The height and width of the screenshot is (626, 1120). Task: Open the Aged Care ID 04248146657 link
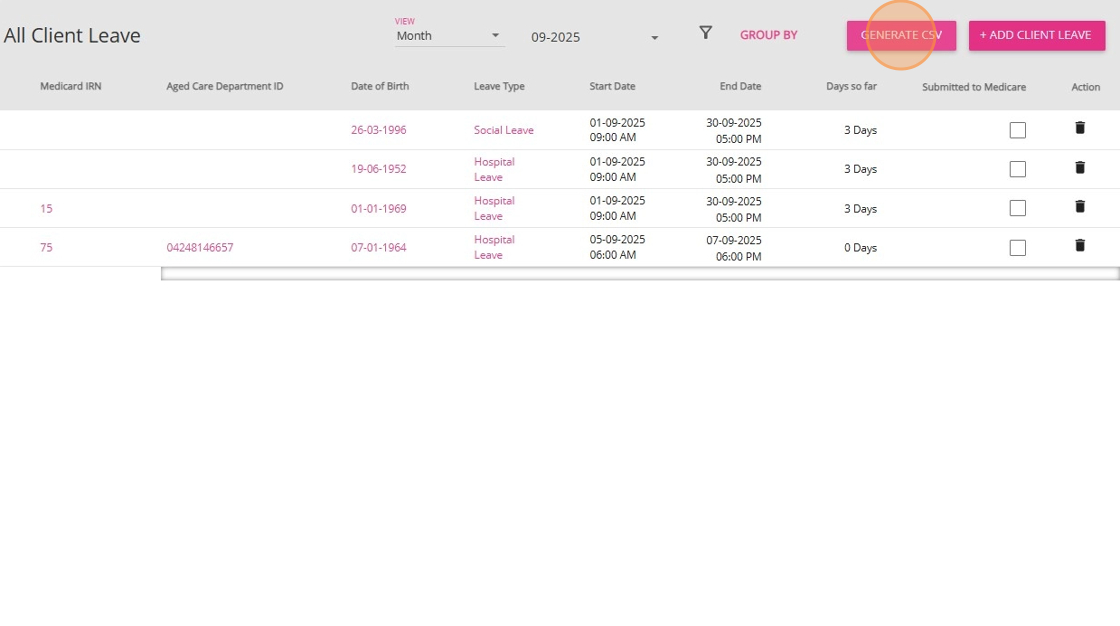click(x=200, y=247)
